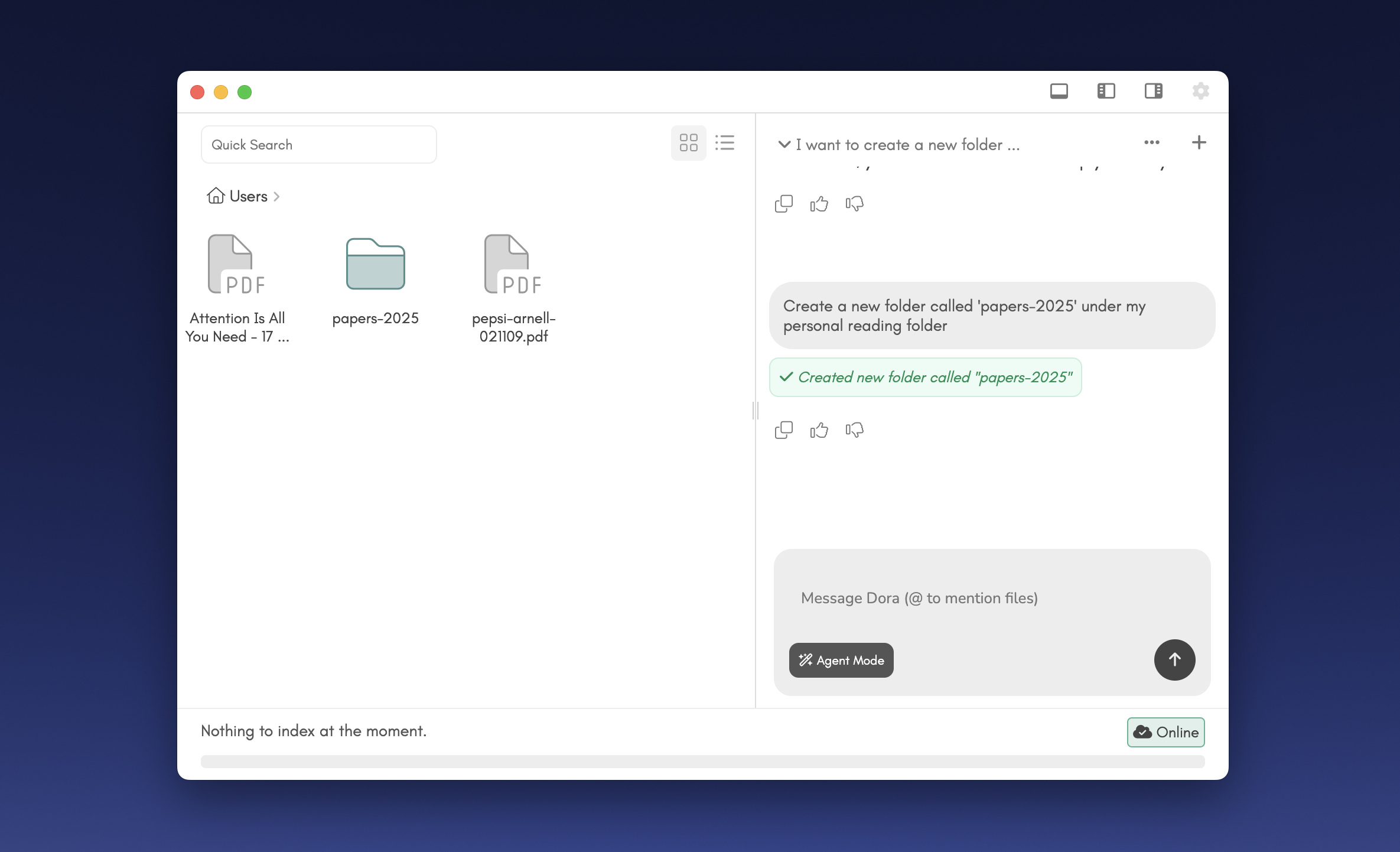Copy the upper chat response

(783, 204)
